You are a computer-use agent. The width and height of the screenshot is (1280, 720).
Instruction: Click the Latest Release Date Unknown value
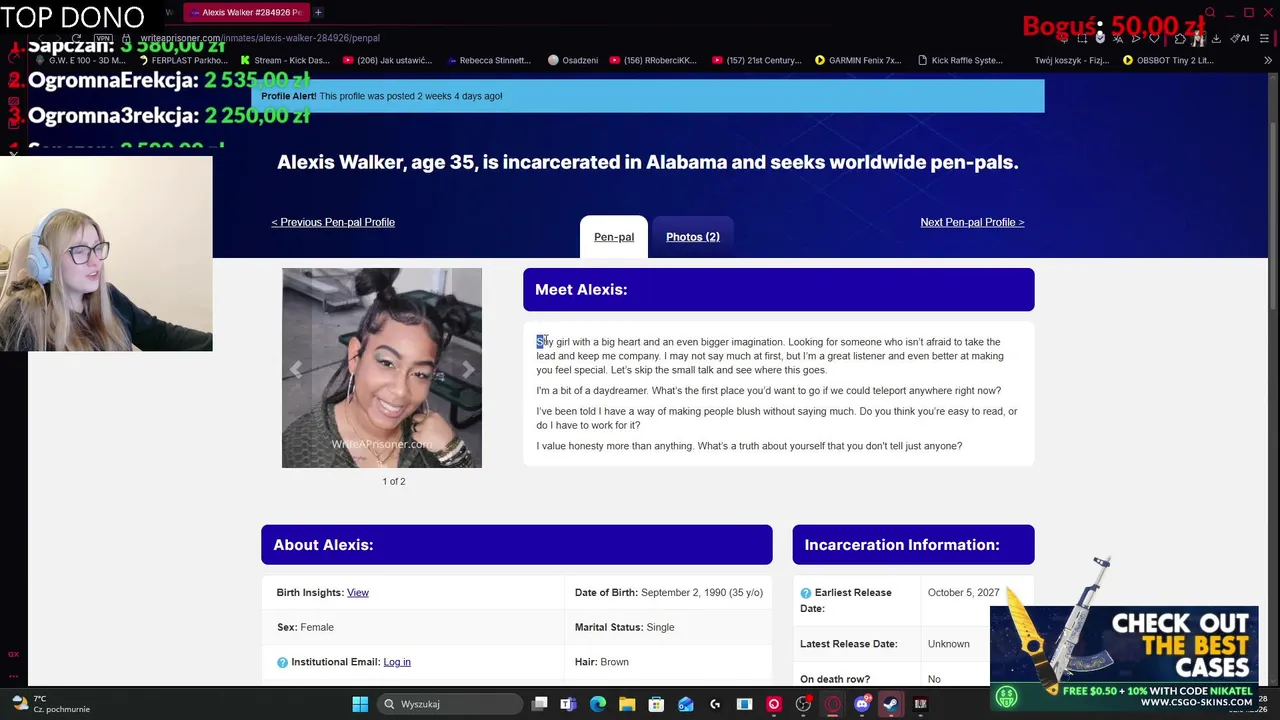pos(948,644)
